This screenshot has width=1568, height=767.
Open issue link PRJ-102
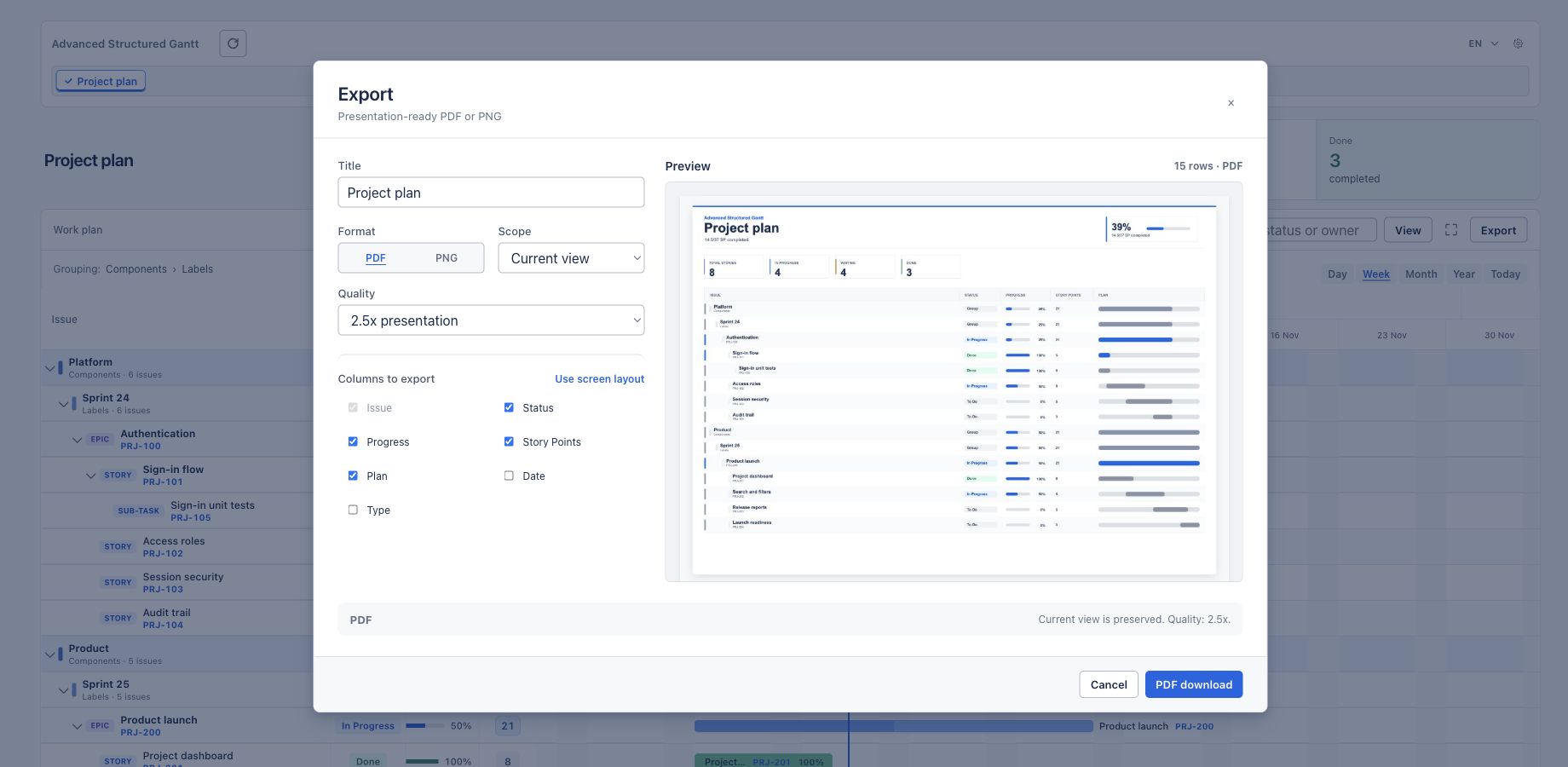click(x=163, y=553)
